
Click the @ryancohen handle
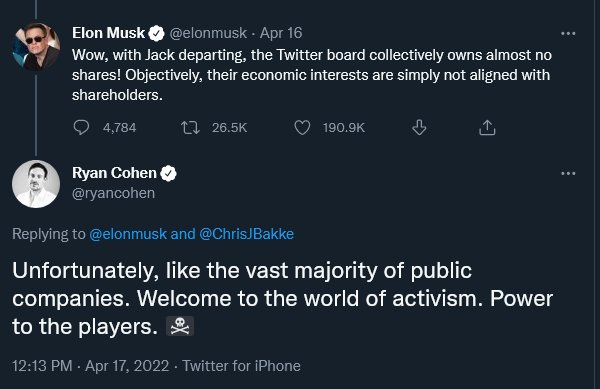coord(113,193)
